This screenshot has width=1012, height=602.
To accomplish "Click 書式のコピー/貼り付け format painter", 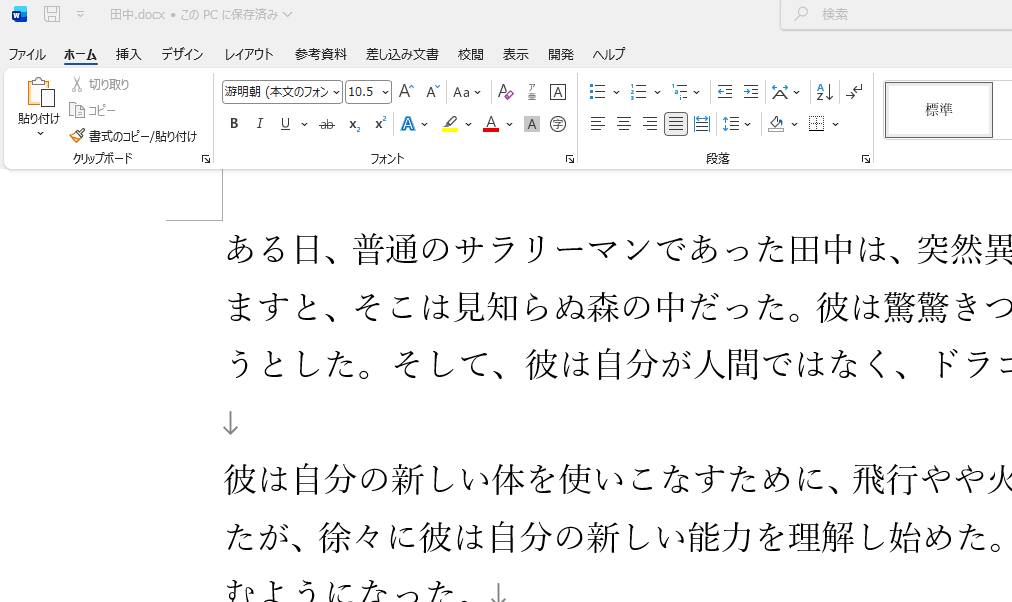I will coord(134,136).
